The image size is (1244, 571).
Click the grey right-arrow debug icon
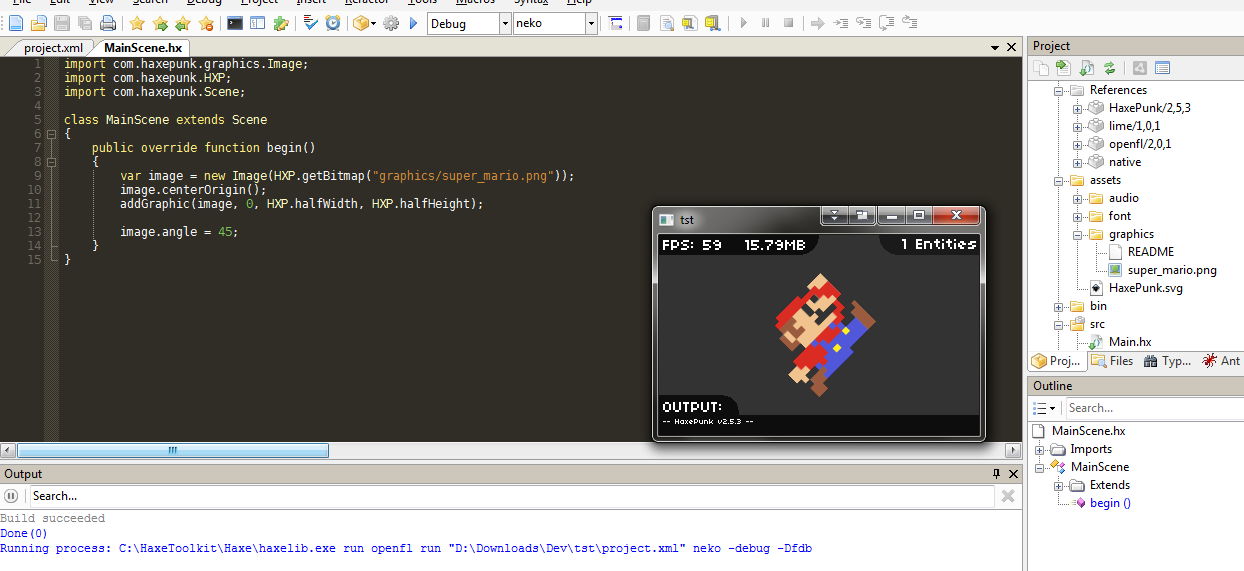point(817,23)
